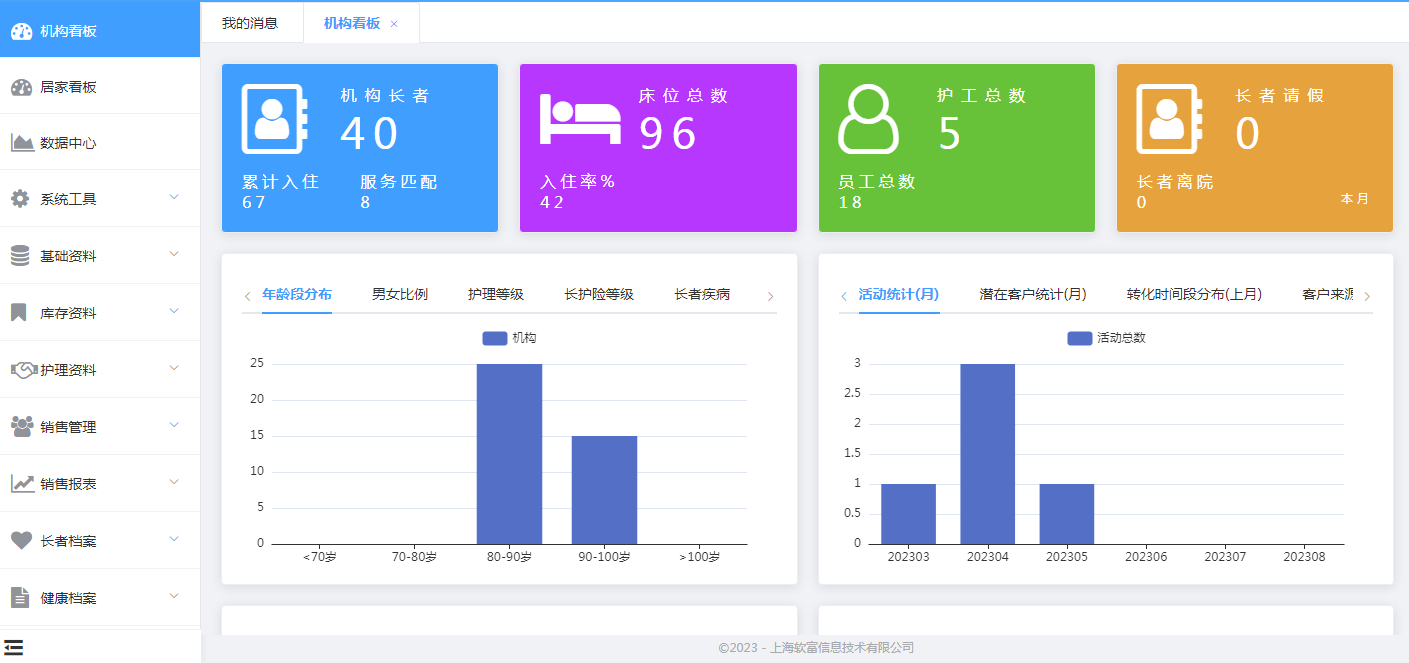1409x663 pixels.
Task: Switch to the 我的消息 tab
Action: coord(252,22)
